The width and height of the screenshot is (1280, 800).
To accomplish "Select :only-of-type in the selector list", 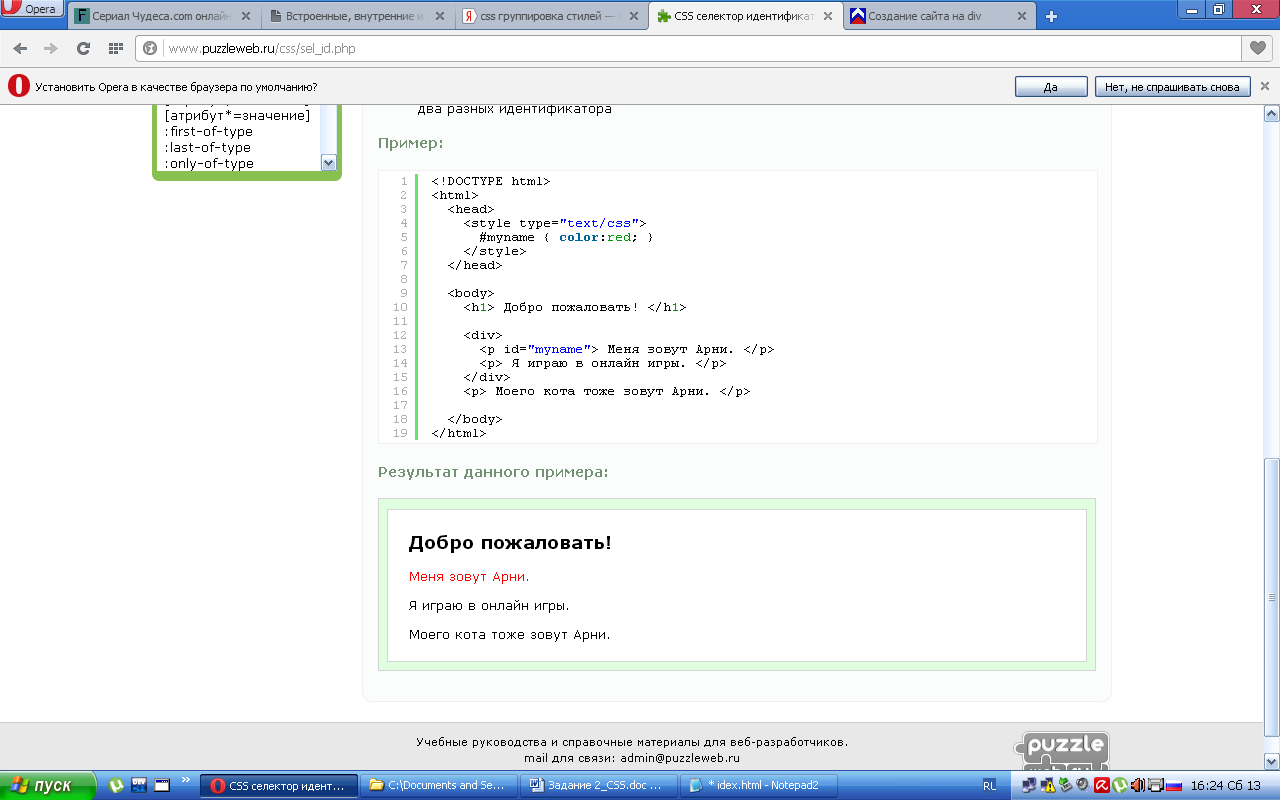I will coord(209,163).
